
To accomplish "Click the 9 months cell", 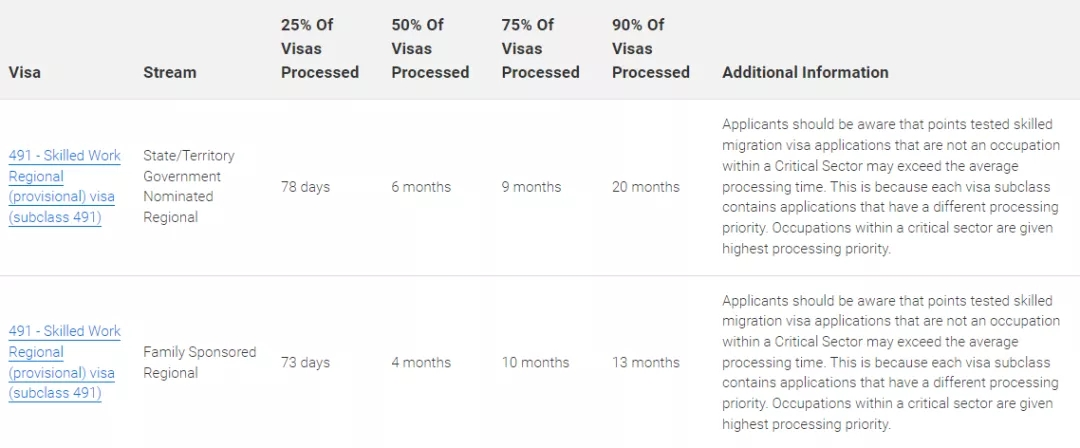I will coord(531,187).
